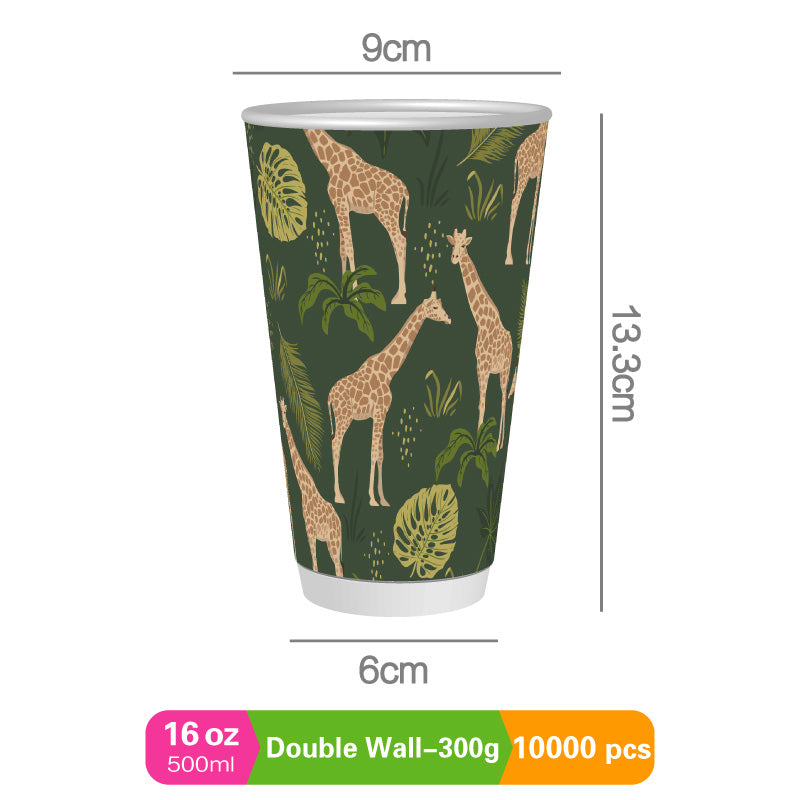Click the top-left monstera leaf
This screenshot has height=800, width=800.
point(281,192)
